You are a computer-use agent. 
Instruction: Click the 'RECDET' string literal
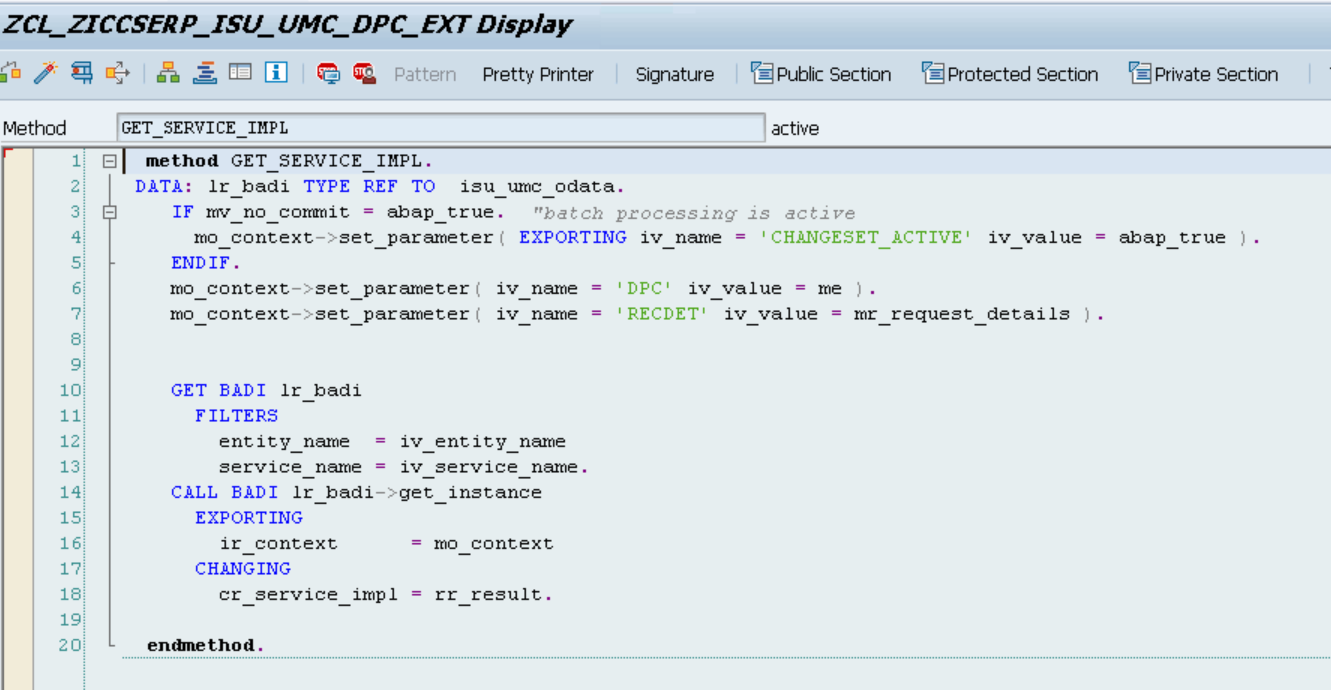coord(663,314)
